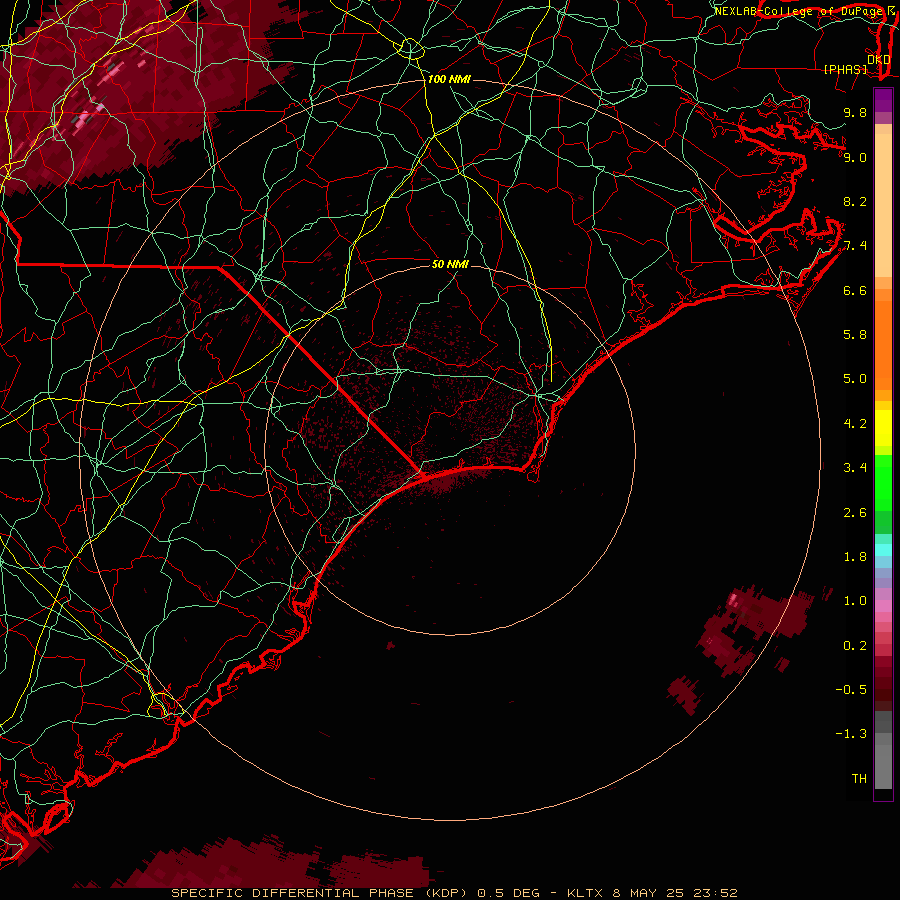Screen dimensions: 900x900
Task: Click the 8 MAY 25 23:52 timestamp
Action: point(676,893)
